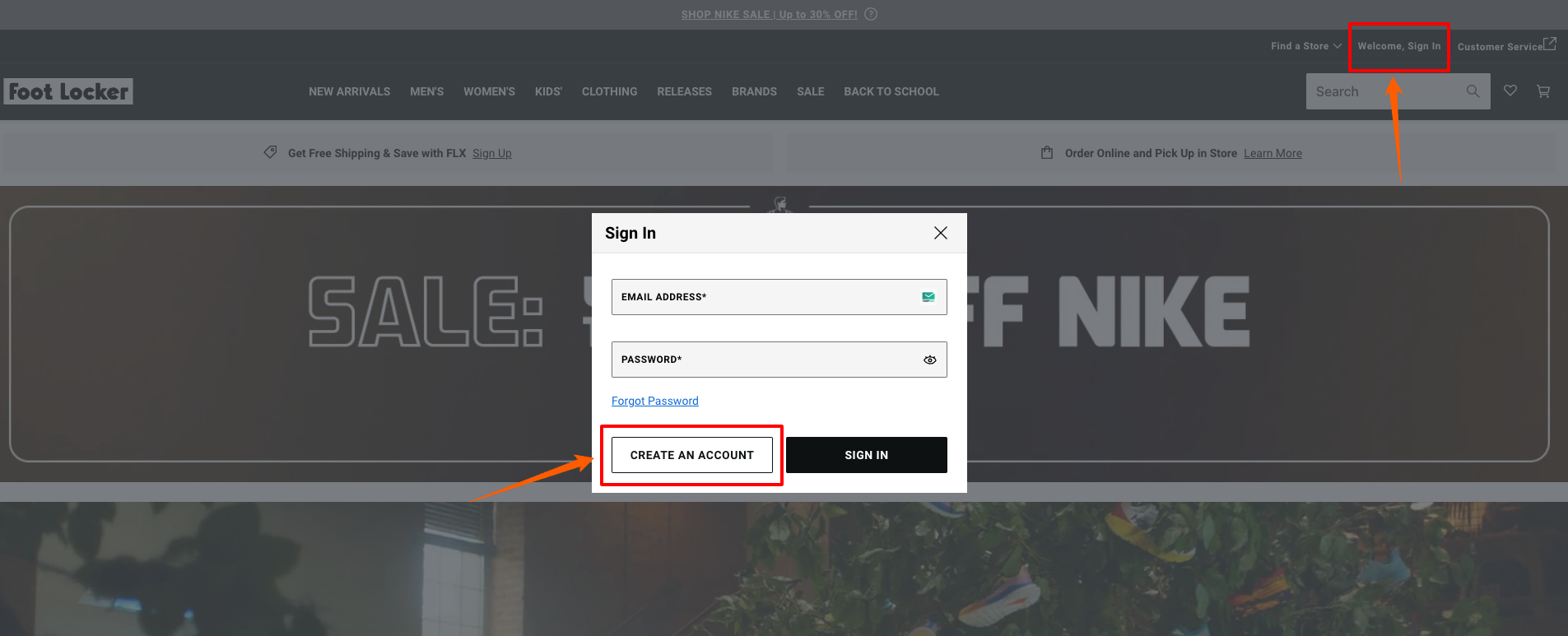This screenshot has height=636, width=1568.
Task: Open the Men's menu
Action: pyautogui.click(x=427, y=91)
